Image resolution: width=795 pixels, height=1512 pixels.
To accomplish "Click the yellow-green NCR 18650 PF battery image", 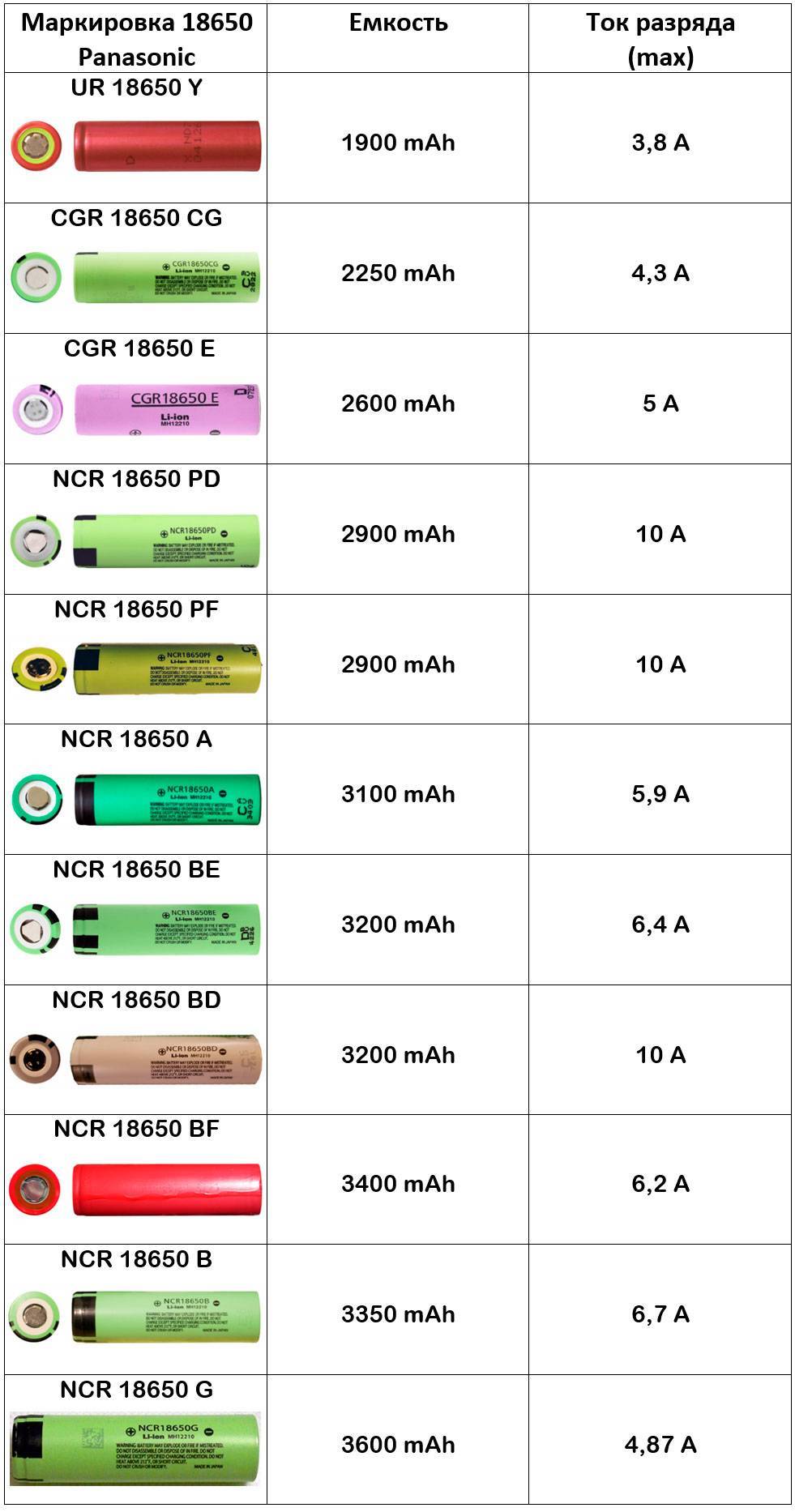I will click(x=167, y=669).
